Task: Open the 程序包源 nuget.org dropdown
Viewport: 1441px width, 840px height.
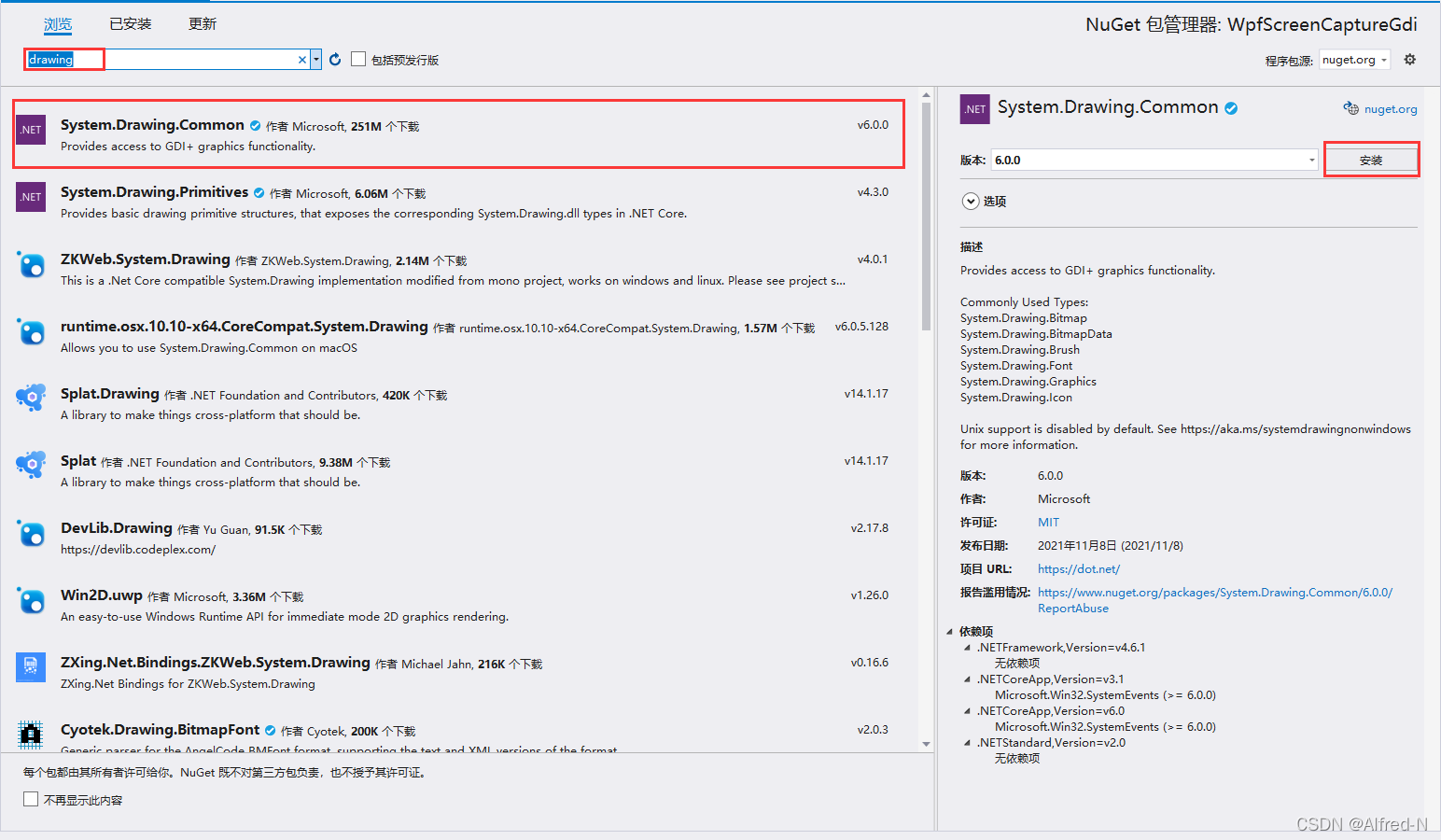Action: point(1355,60)
